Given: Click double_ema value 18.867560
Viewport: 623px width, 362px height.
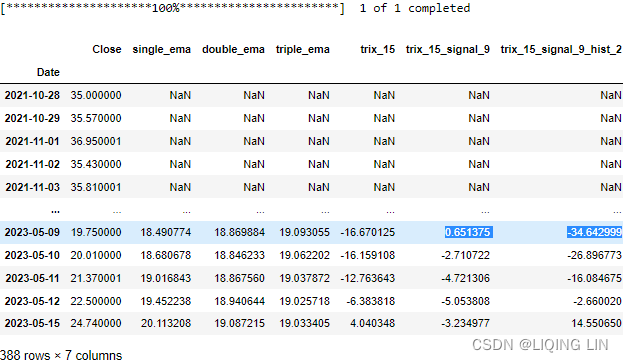Looking at the screenshot, I should (240, 279).
